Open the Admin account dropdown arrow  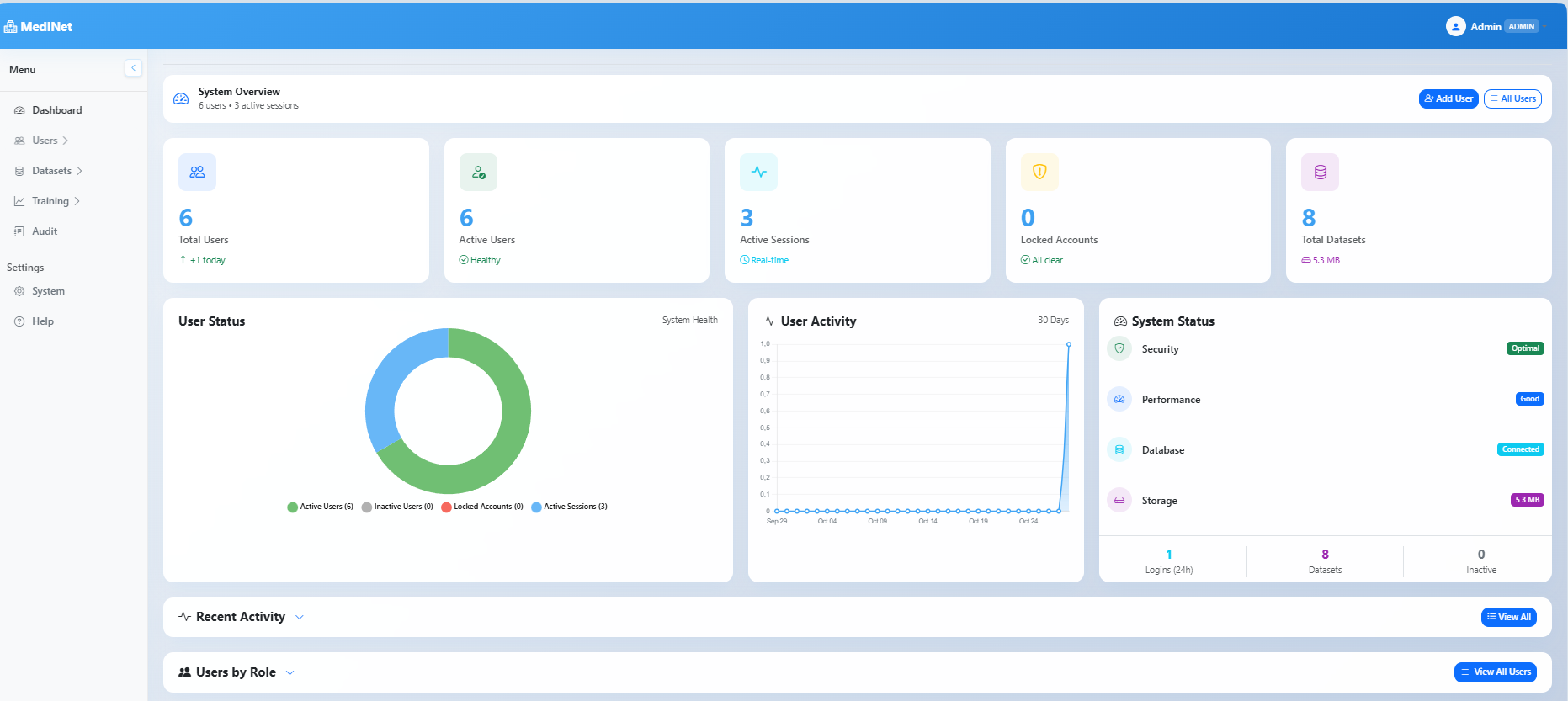[1545, 27]
